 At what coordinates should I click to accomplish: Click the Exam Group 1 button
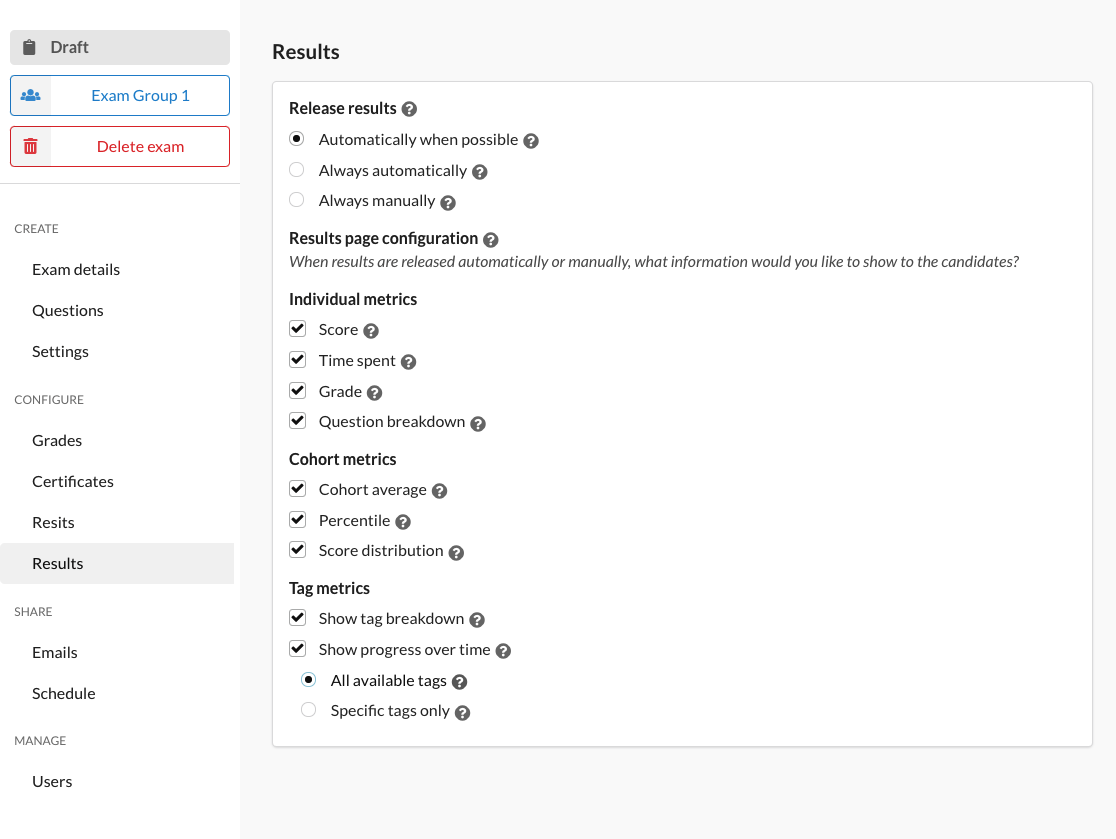click(x=120, y=95)
